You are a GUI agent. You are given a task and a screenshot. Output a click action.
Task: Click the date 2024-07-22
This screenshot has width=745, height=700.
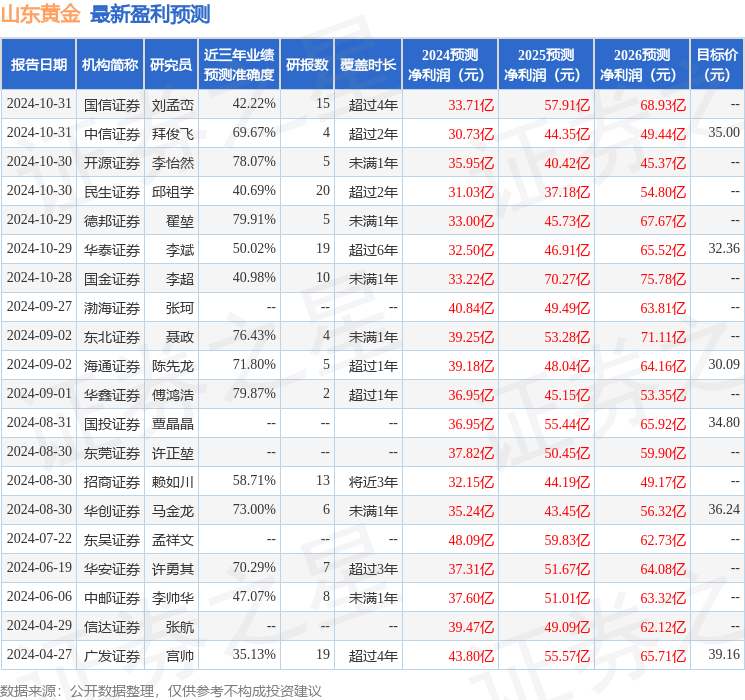[x=39, y=538]
